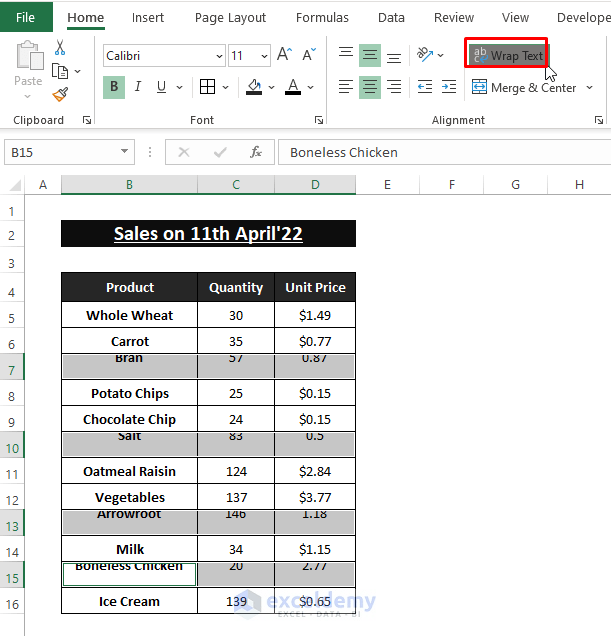Switch to the Page Layout tab
This screenshot has width=611, height=636.
[230, 17]
